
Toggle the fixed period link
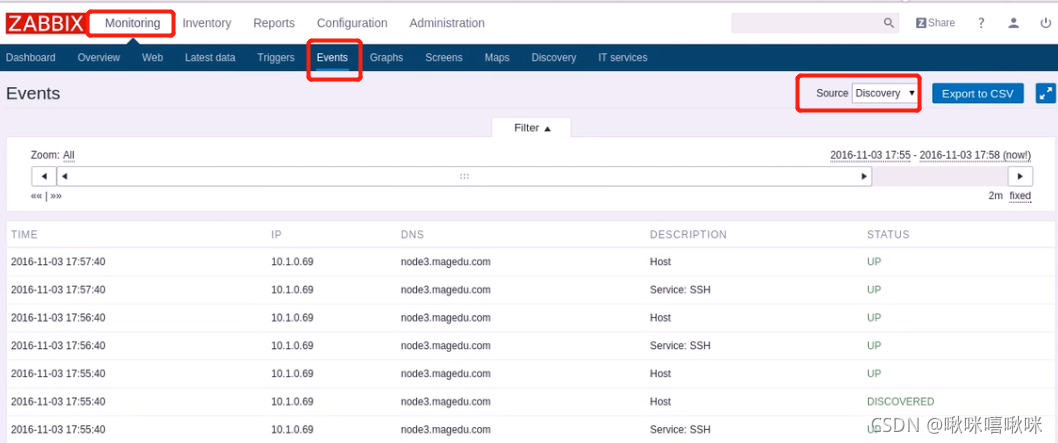(1020, 196)
